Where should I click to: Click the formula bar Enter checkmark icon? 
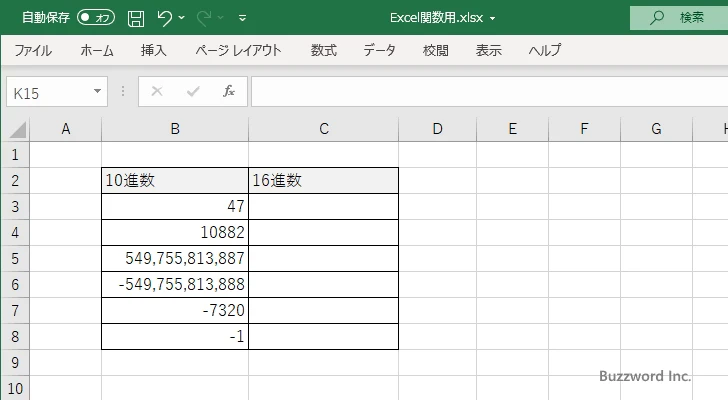click(192, 92)
